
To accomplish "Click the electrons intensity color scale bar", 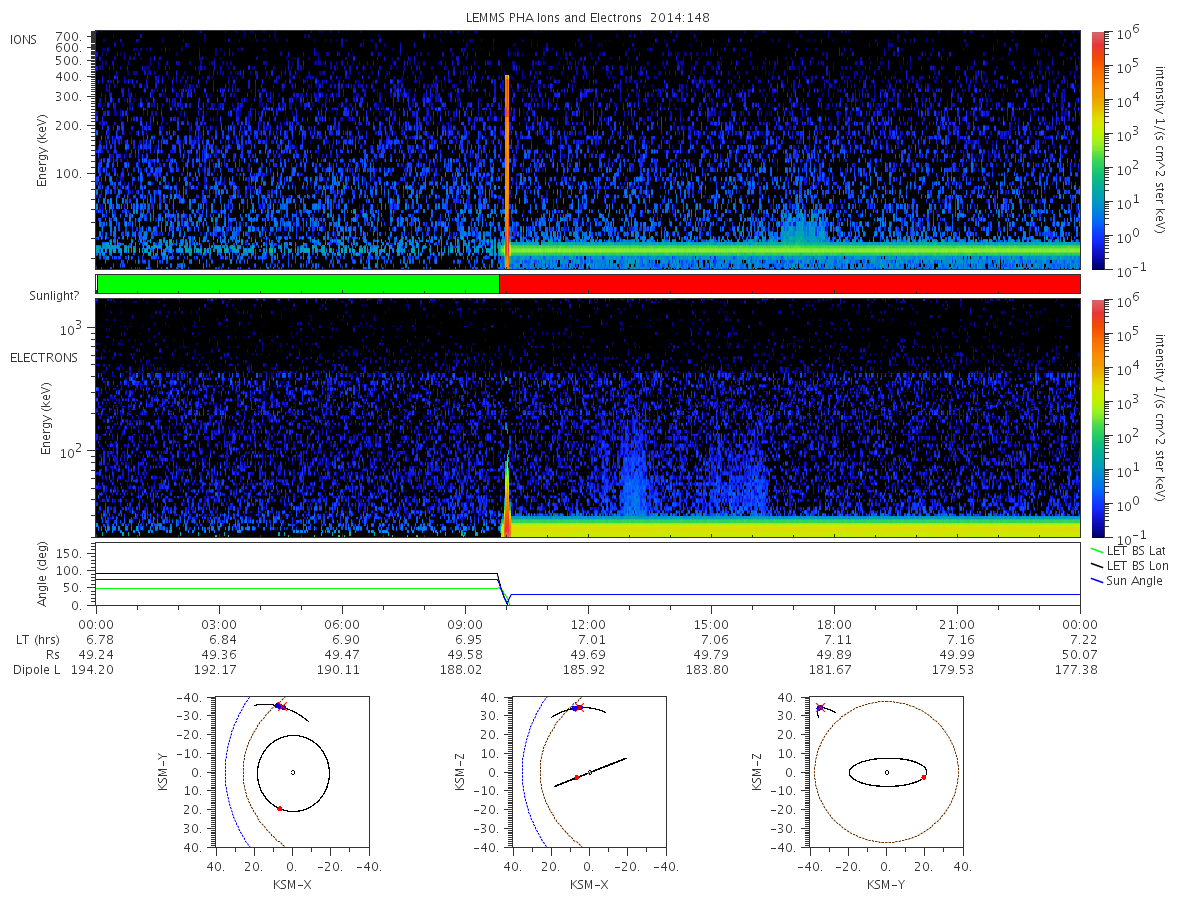I will coord(1097,417).
